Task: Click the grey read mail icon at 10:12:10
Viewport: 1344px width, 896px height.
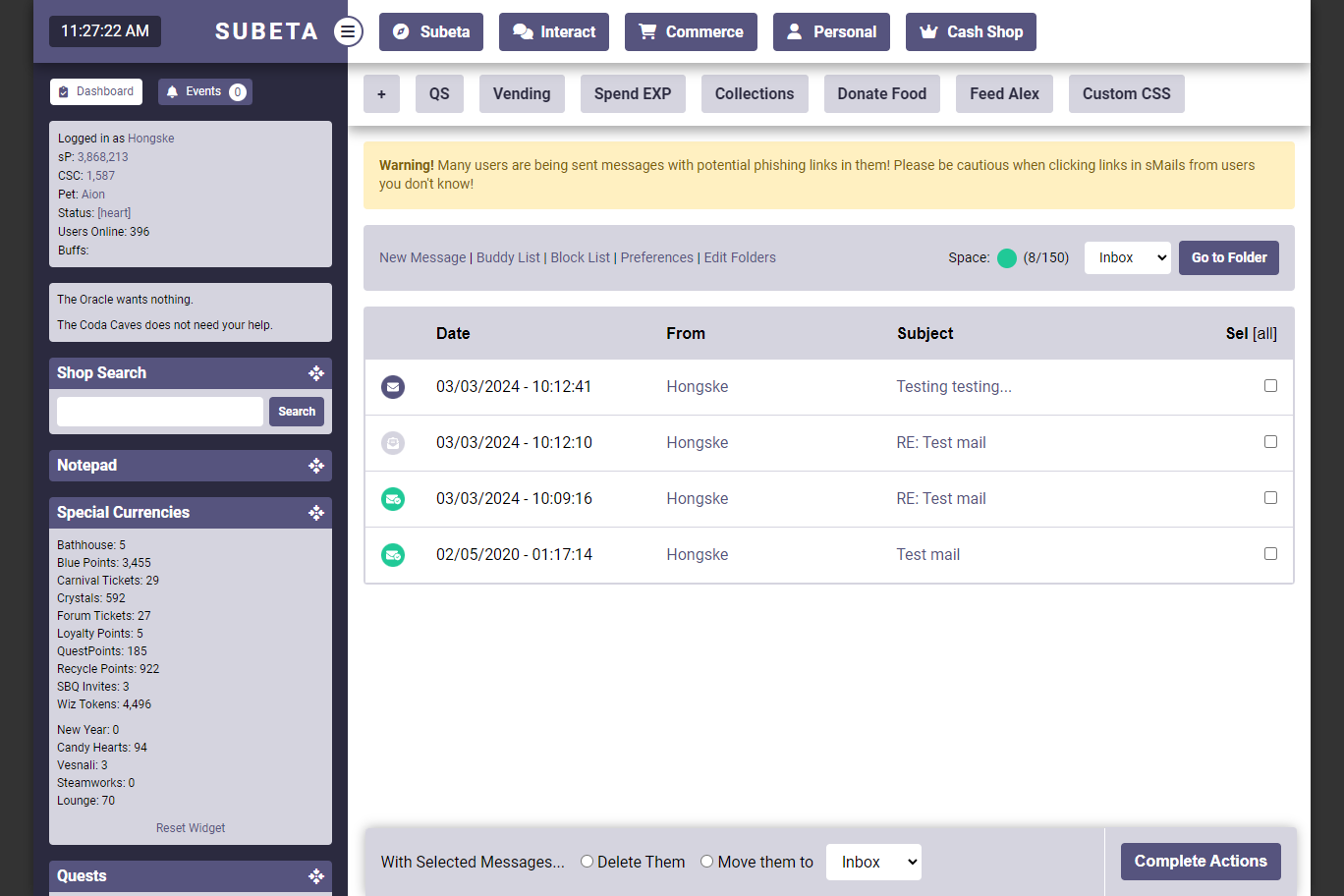Action: pyautogui.click(x=393, y=443)
